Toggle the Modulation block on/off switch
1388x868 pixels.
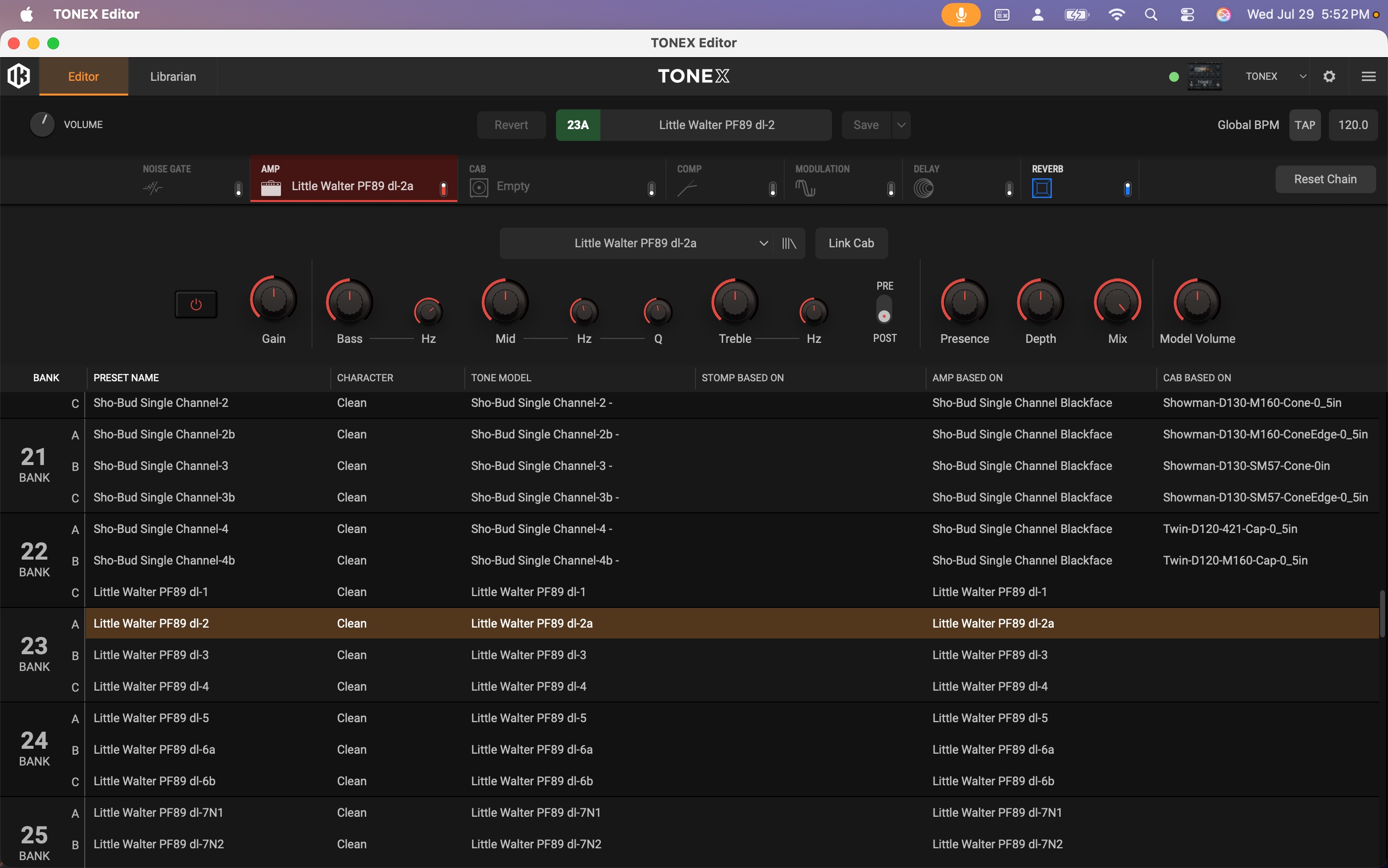[891, 189]
